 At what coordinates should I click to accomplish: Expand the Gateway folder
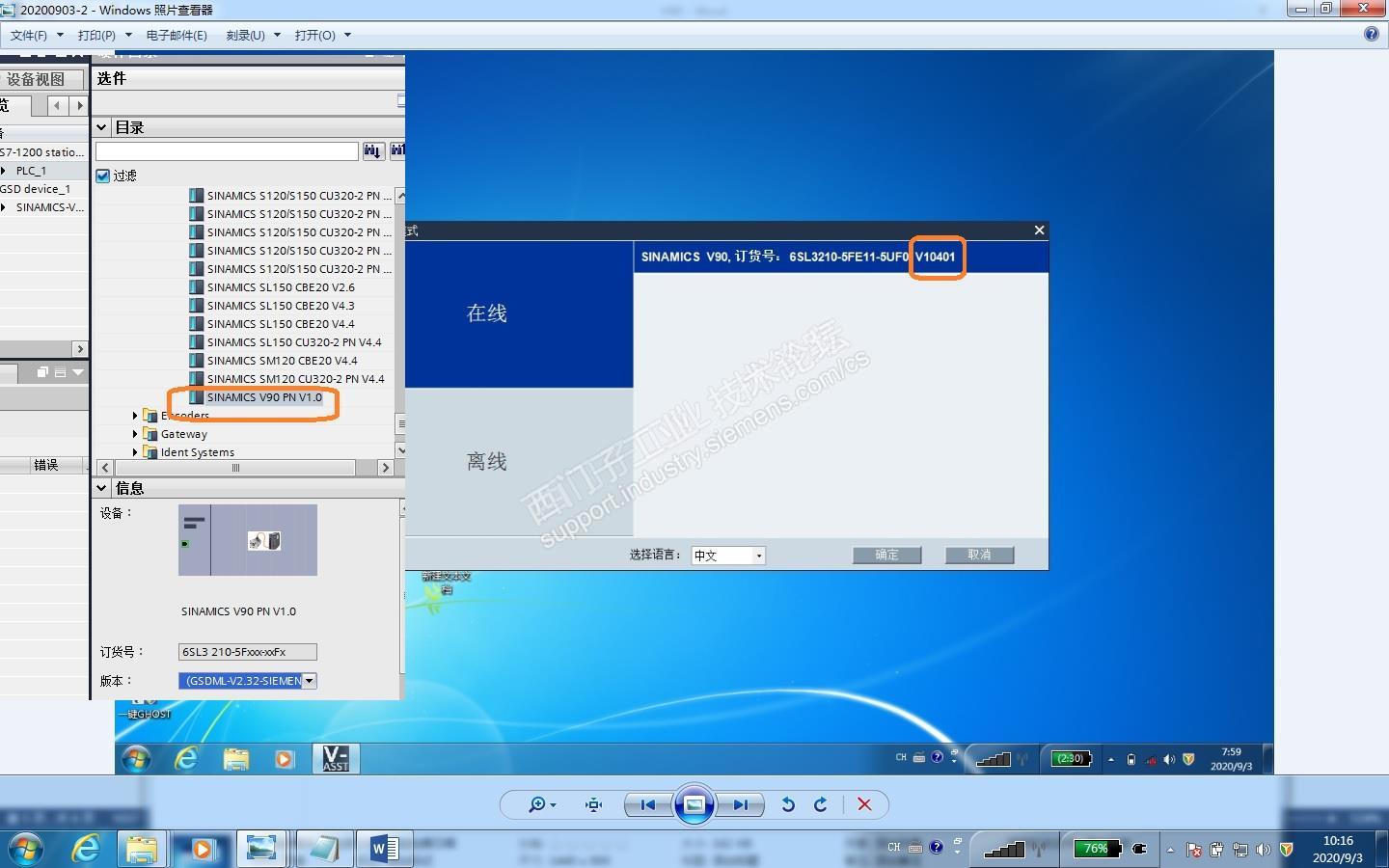[x=135, y=434]
